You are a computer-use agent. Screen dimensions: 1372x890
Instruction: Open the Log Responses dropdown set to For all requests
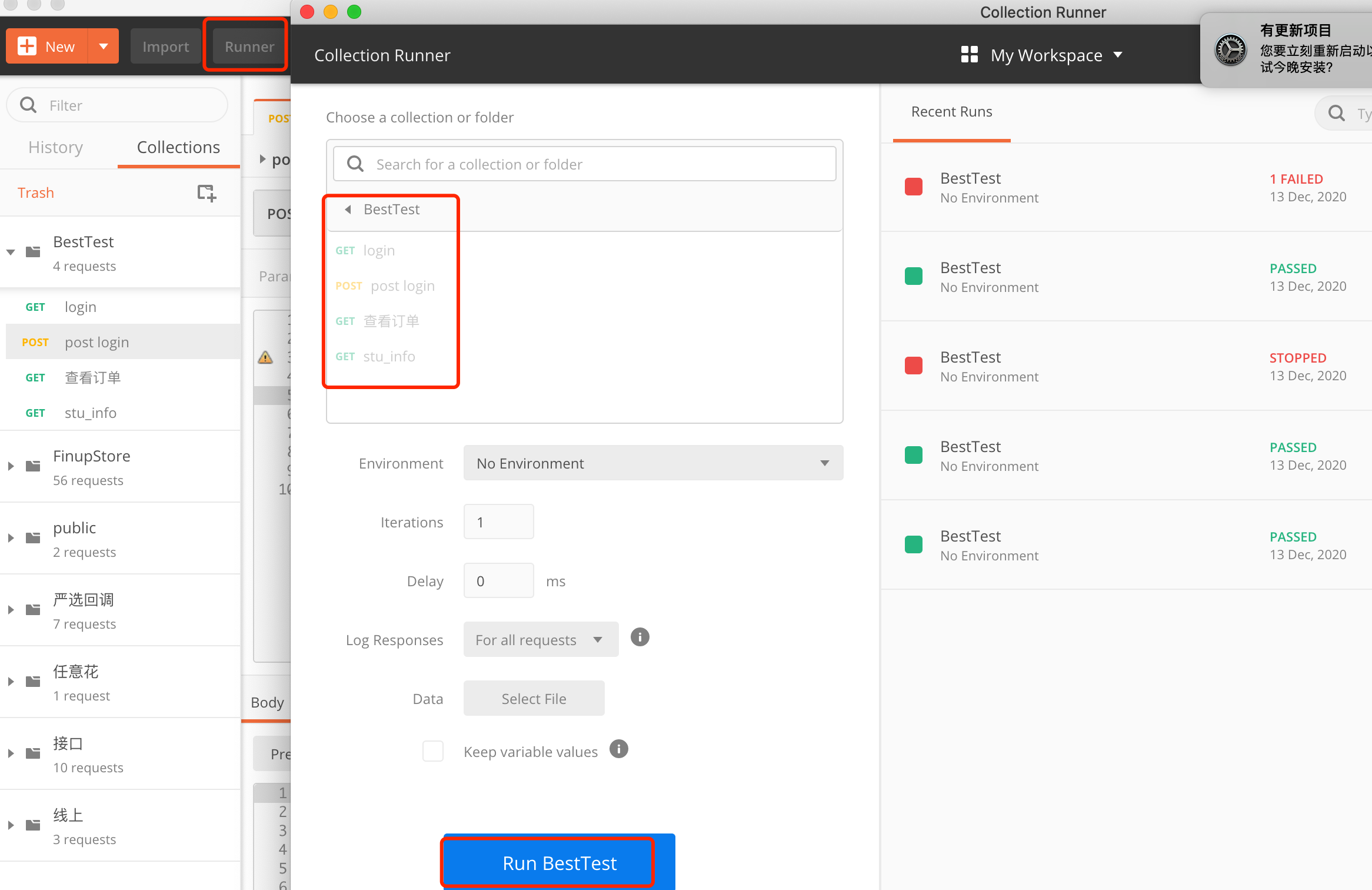pos(540,640)
